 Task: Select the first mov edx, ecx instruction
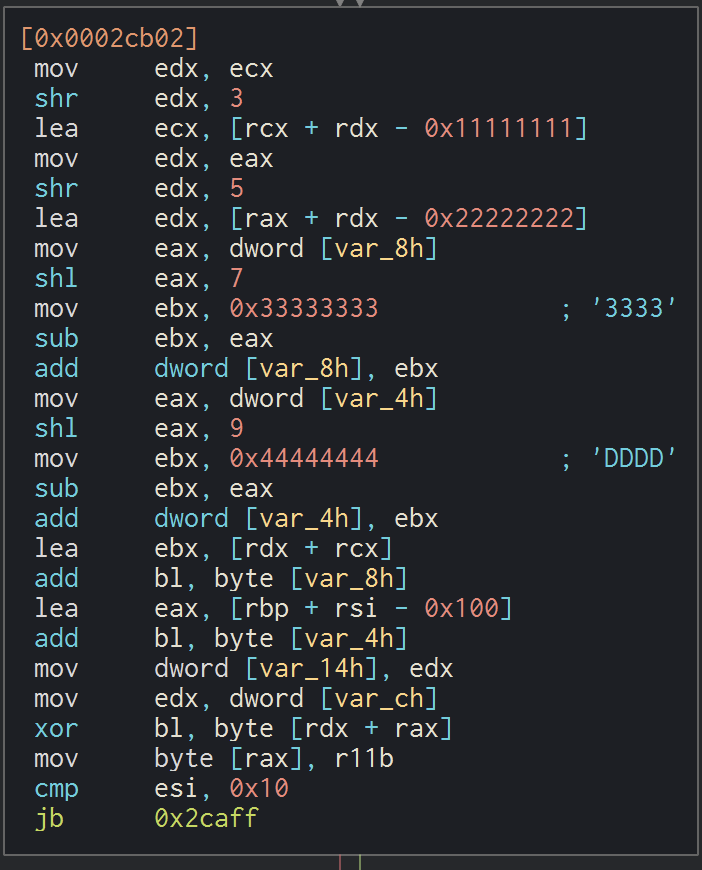click(x=152, y=68)
